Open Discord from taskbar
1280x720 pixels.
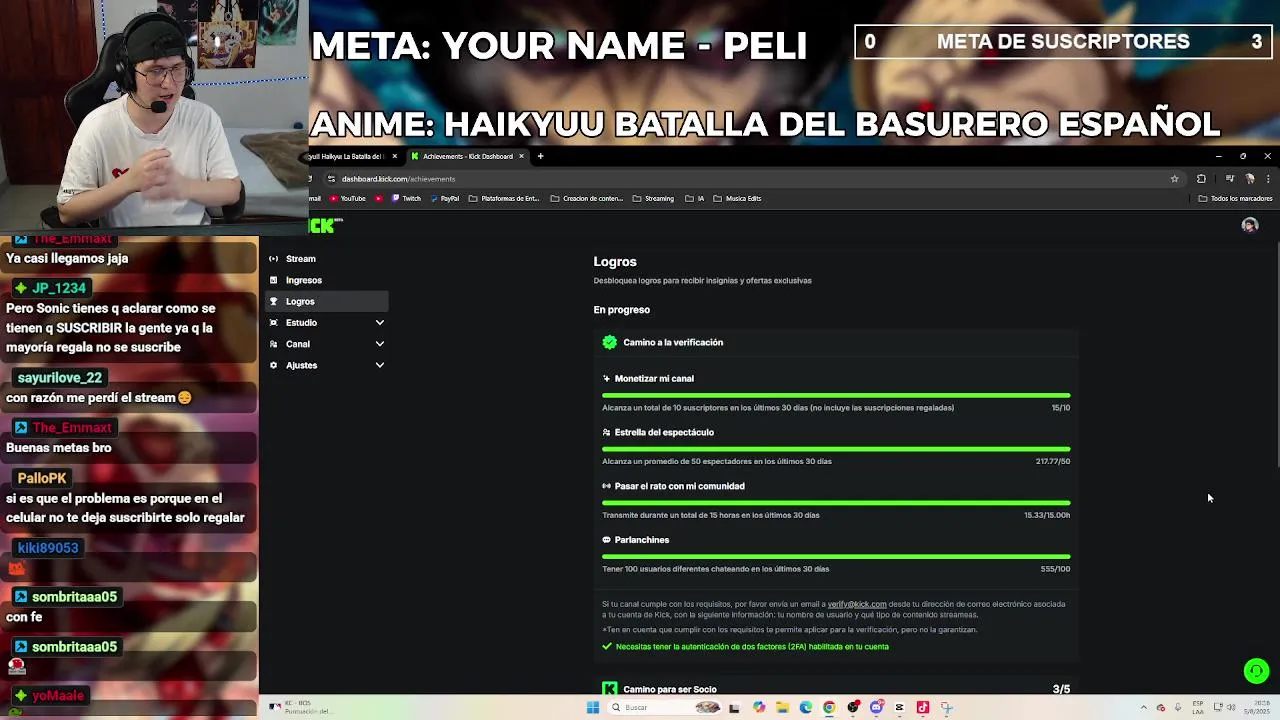tap(876, 707)
